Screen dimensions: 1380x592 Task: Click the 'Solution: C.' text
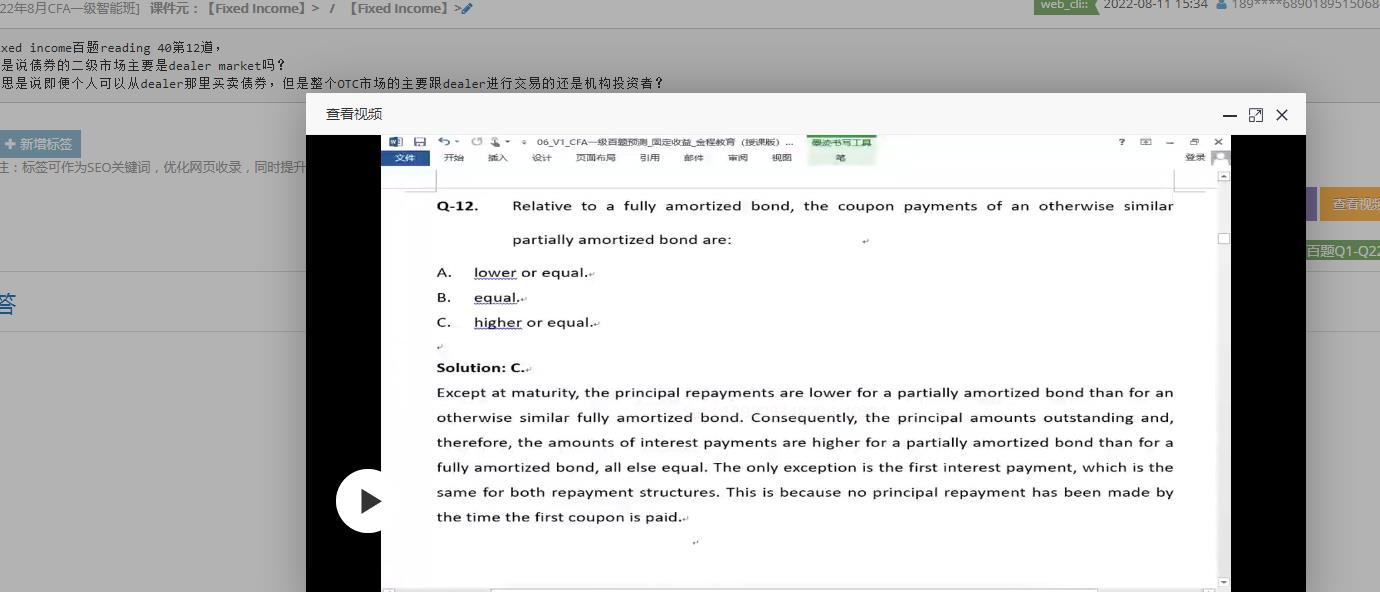click(x=481, y=367)
